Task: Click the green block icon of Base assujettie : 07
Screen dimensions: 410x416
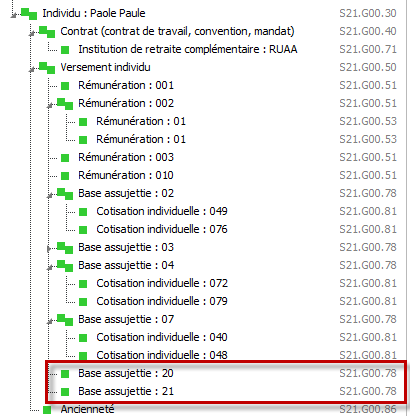Action: pyautogui.click(x=65, y=320)
